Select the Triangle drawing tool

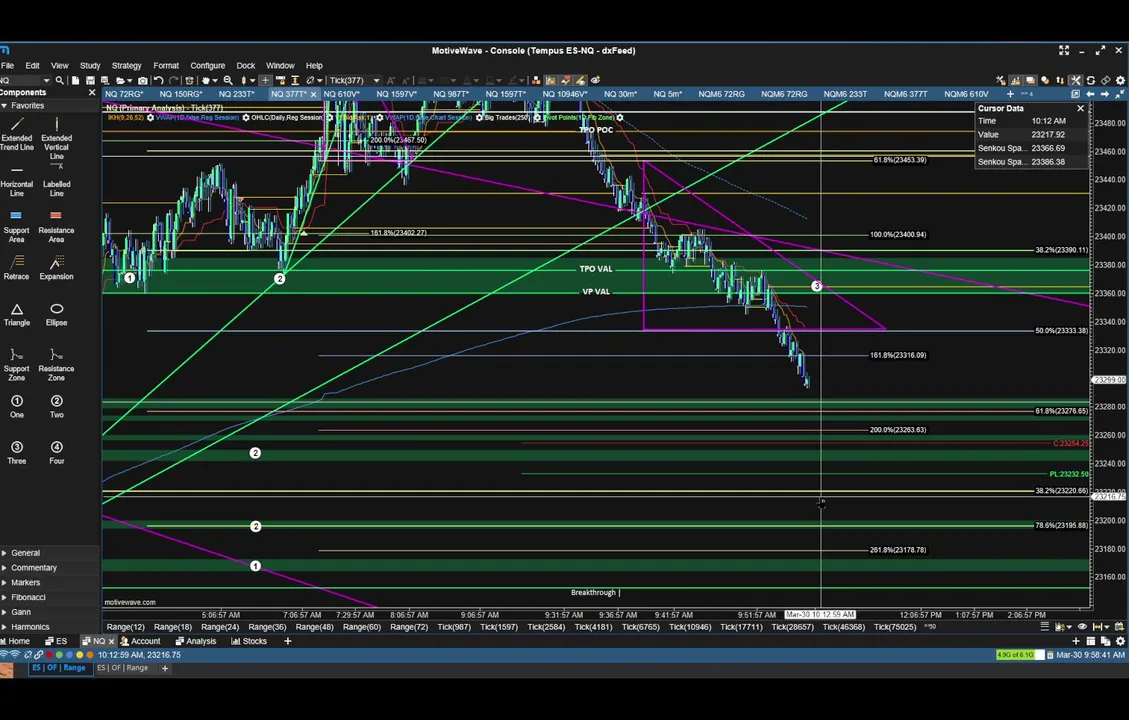click(17, 314)
